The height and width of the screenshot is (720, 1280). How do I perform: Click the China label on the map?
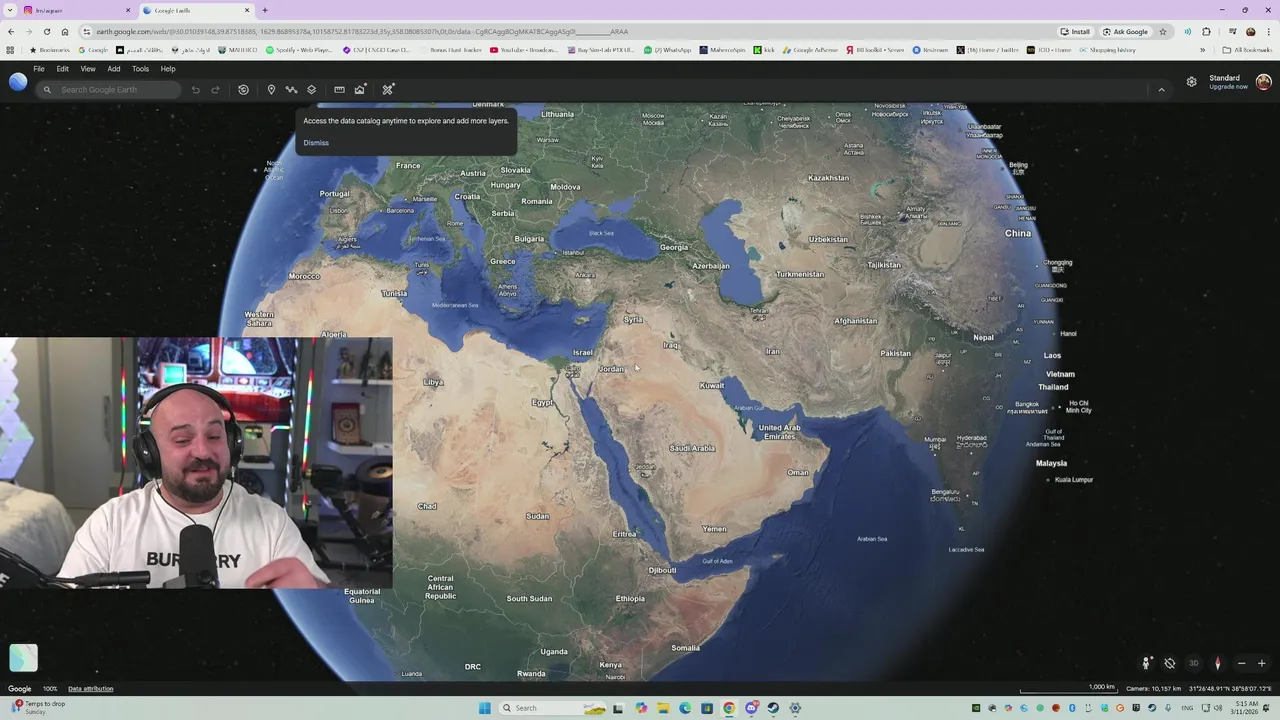(1018, 233)
